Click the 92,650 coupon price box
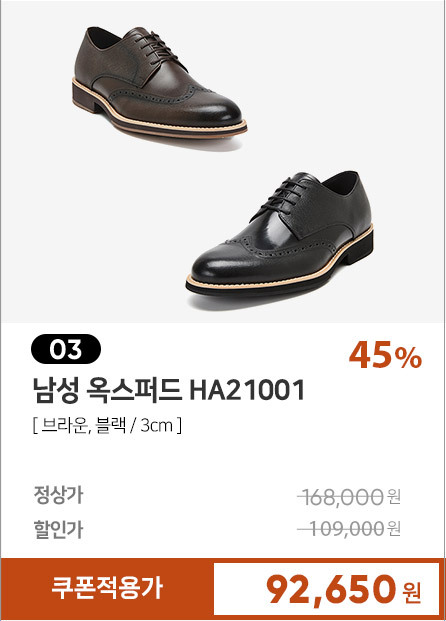Viewport: 446px width, 621px height. coord(326,589)
